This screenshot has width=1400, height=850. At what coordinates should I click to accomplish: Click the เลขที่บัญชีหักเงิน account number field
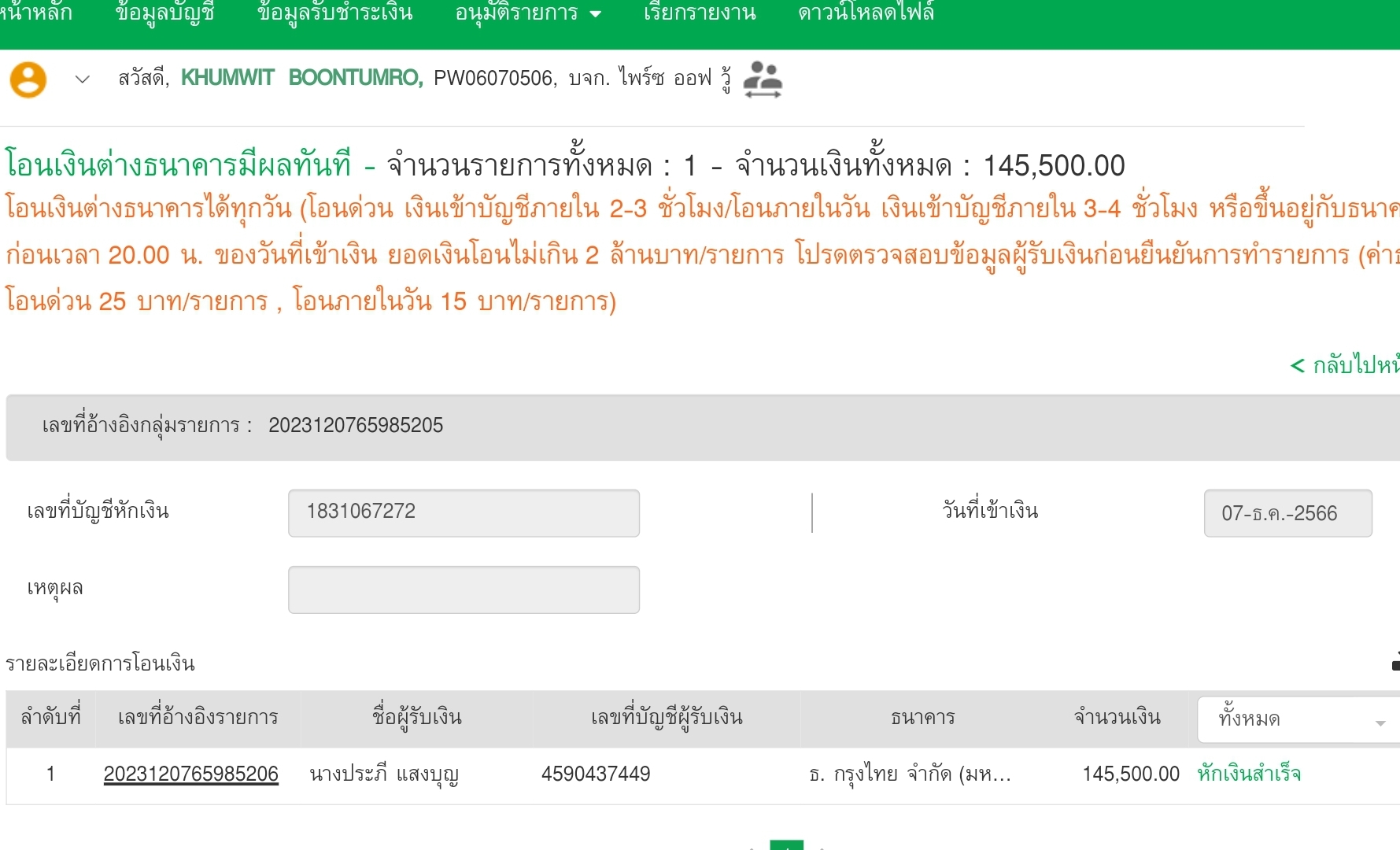464,513
